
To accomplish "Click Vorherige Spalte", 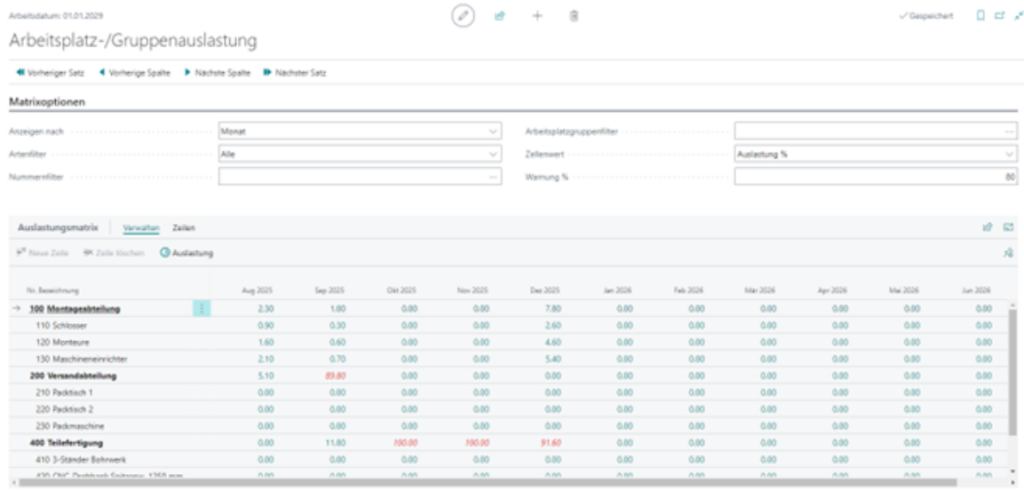I will coord(135,73).
